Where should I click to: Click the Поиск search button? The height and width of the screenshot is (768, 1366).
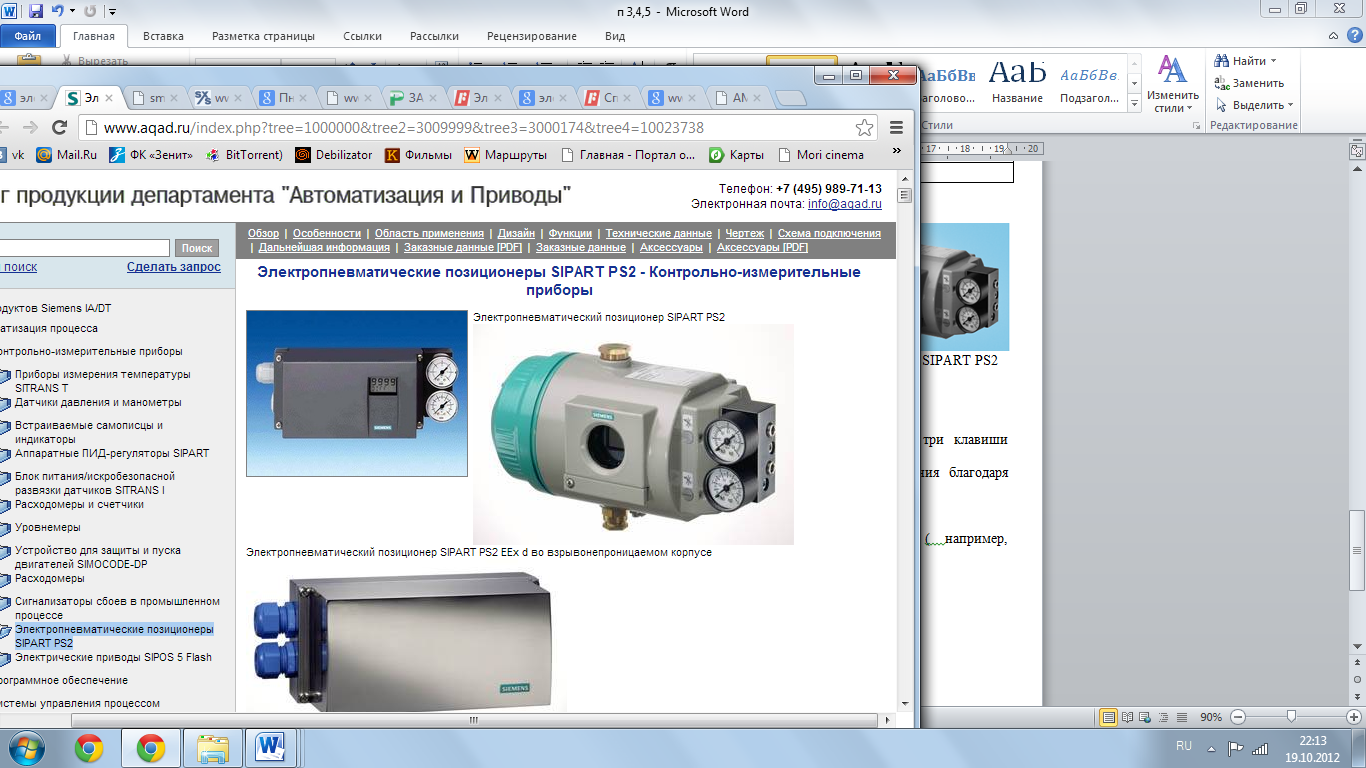tap(197, 248)
